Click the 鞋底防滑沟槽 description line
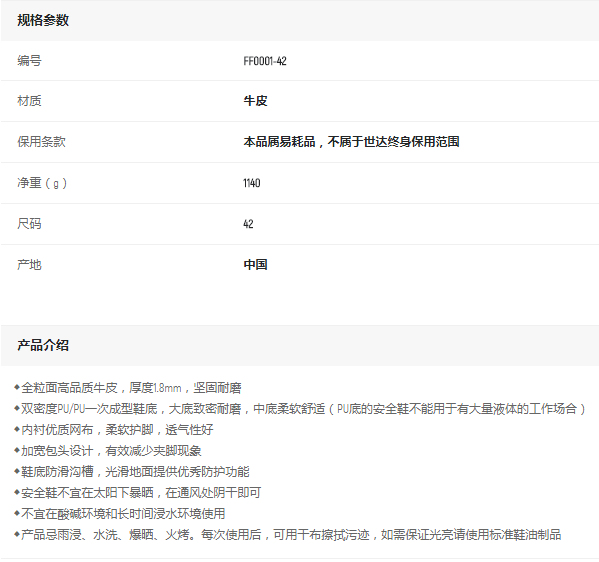This screenshot has height=562, width=599. 132,471
